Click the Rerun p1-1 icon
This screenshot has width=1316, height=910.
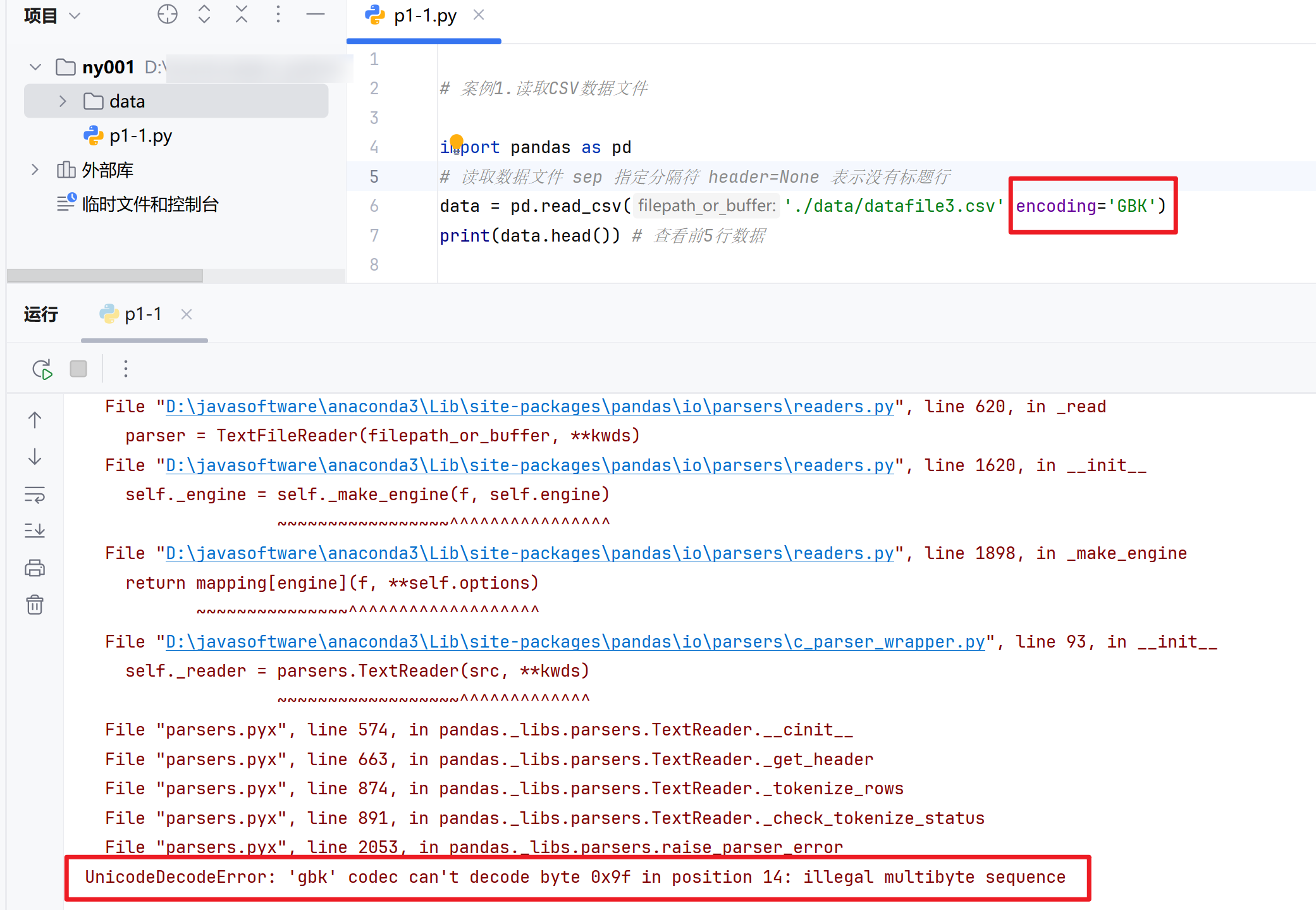coord(42,369)
